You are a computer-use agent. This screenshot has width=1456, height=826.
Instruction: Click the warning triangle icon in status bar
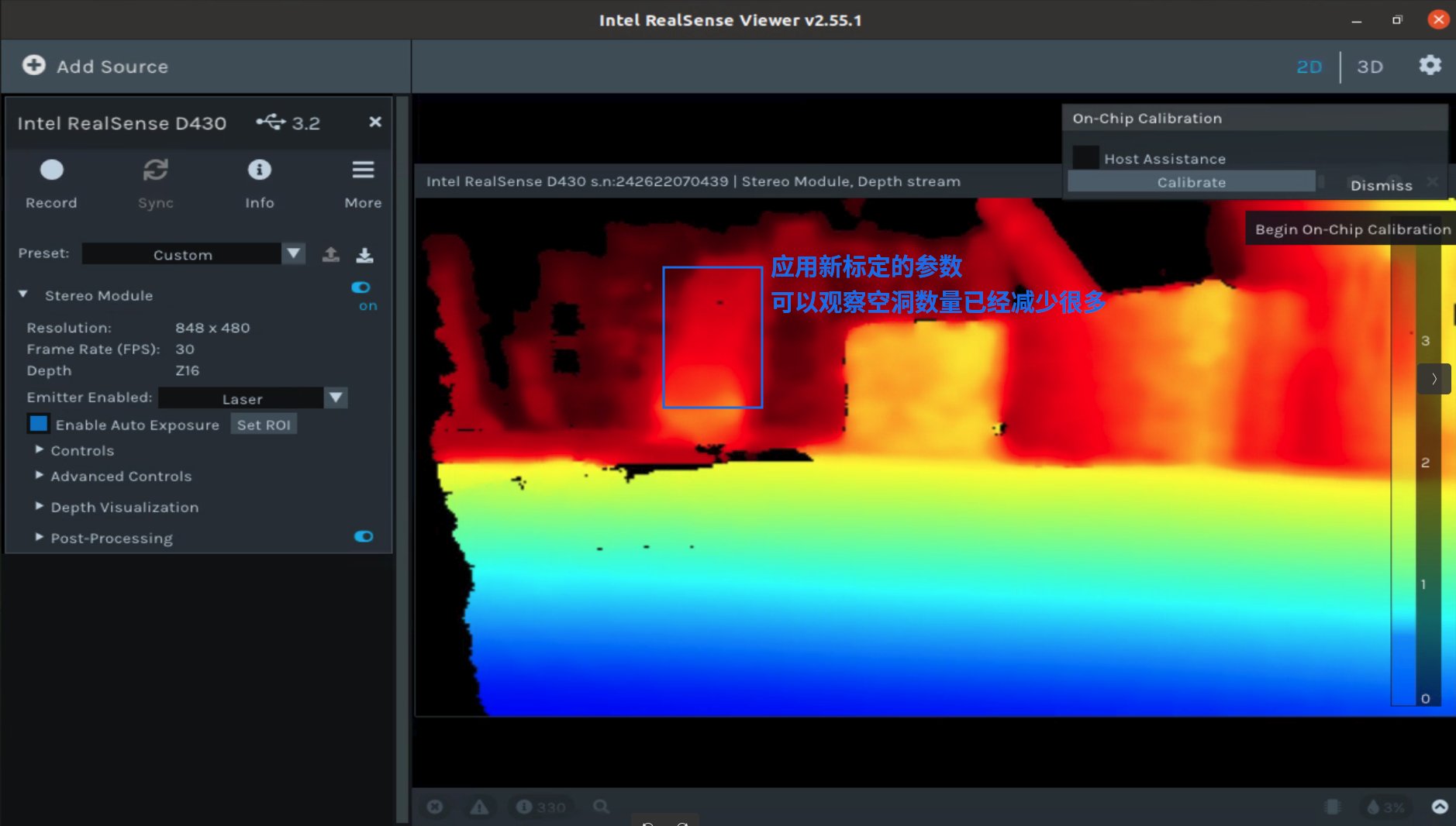[479, 807]
